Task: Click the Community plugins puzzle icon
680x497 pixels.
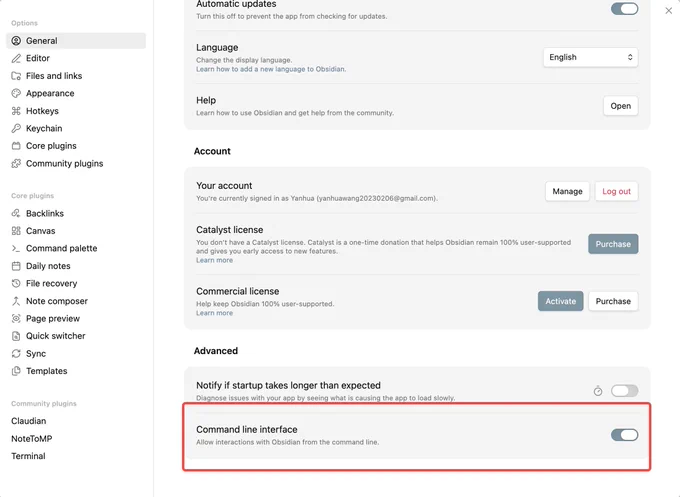Action: (x=16, y=163)
